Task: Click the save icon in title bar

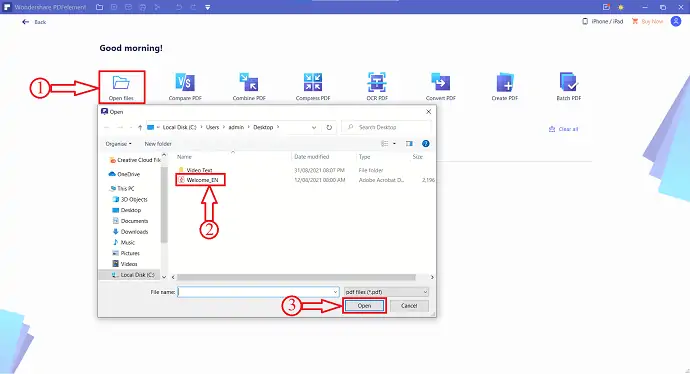Action: 114,7
